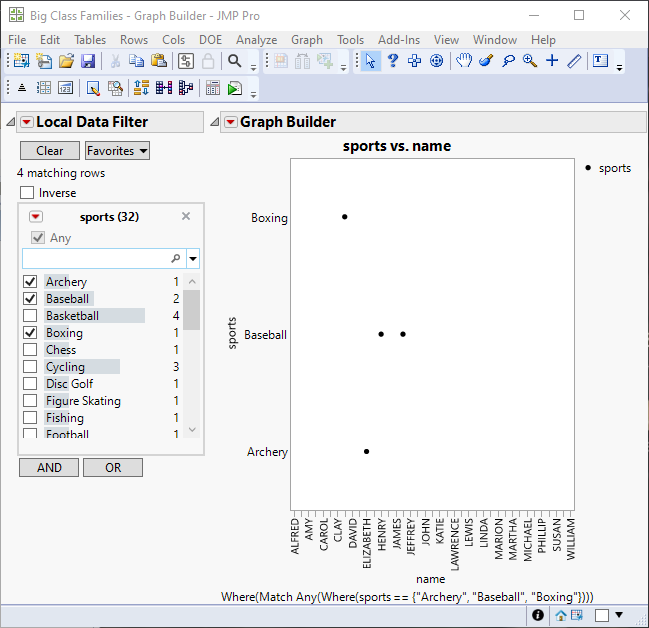The width and height of the screenshot is (649, 628).
Task: Click the info icon in status bar
Action: click(x=538, y=615)
